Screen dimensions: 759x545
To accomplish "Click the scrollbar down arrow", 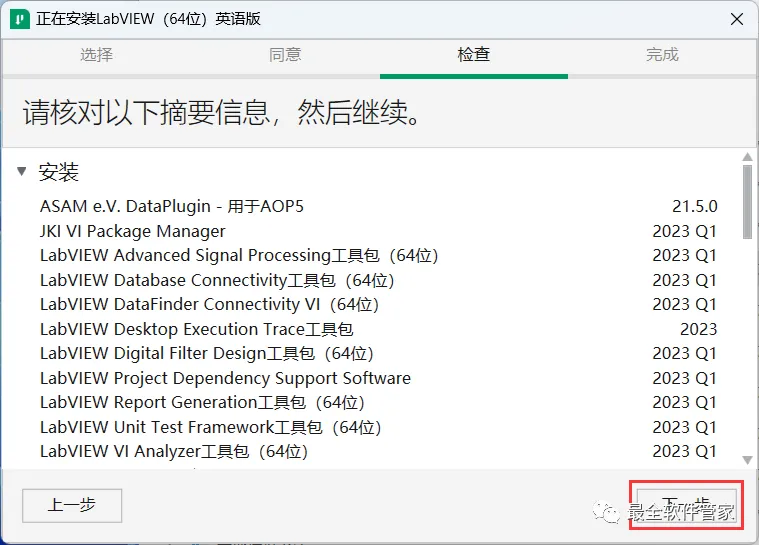I will pos(747,460).
